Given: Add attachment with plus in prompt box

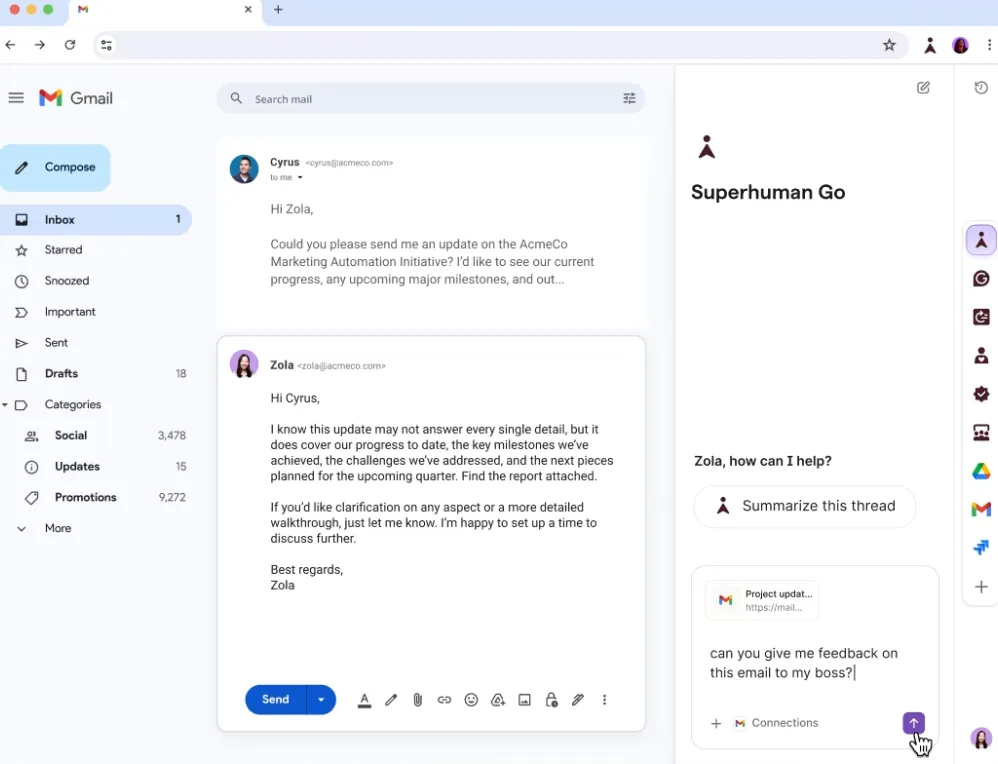Looking at the screenshot, I should click(716, 724).
